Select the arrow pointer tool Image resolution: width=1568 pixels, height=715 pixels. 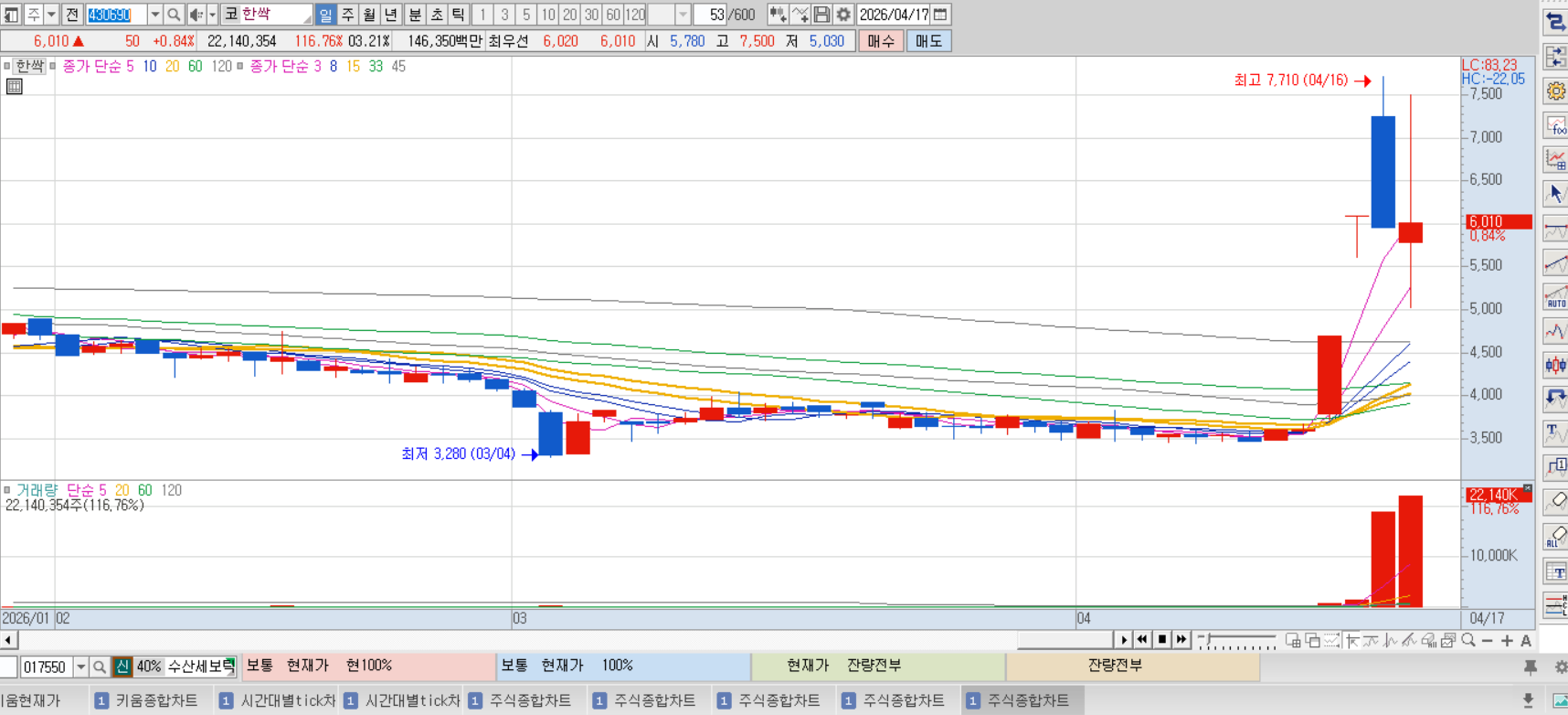pos(1555,194)
